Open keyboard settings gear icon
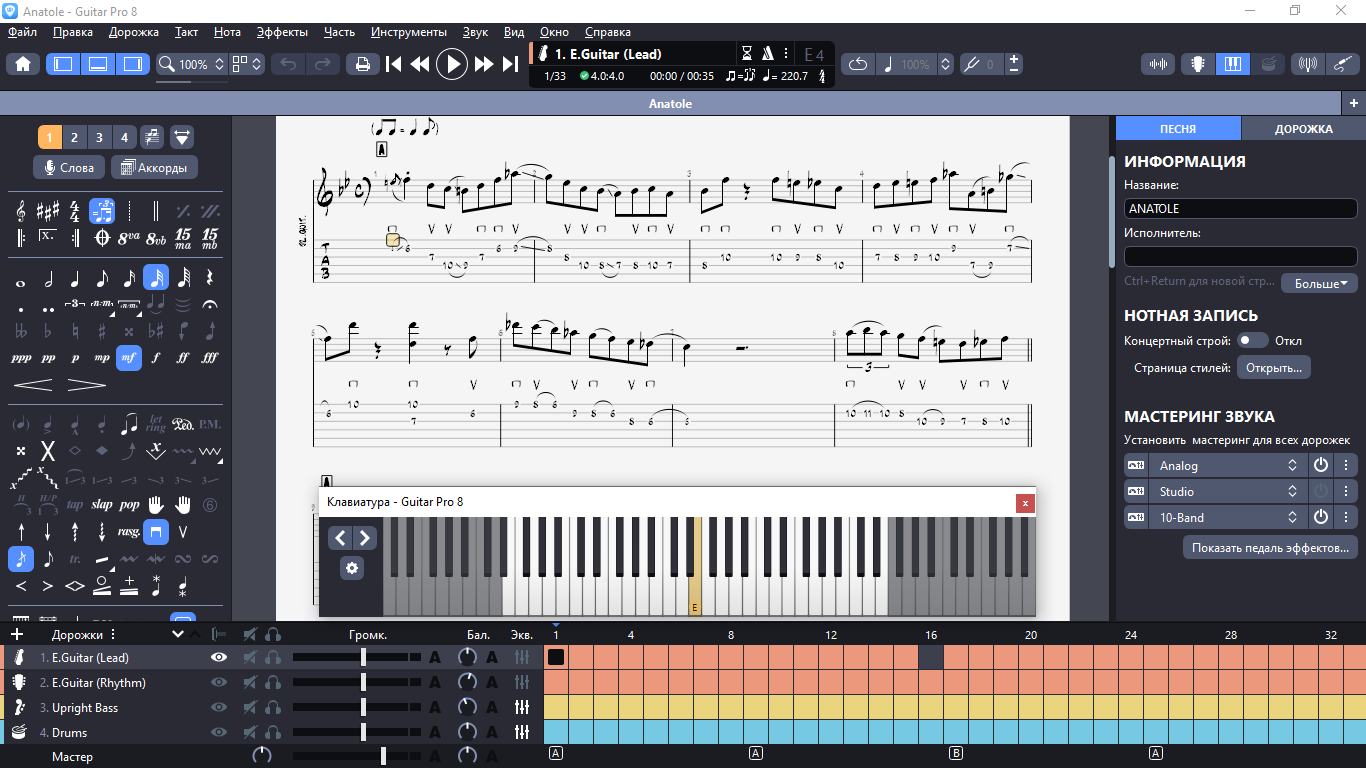 coord(352,568)
